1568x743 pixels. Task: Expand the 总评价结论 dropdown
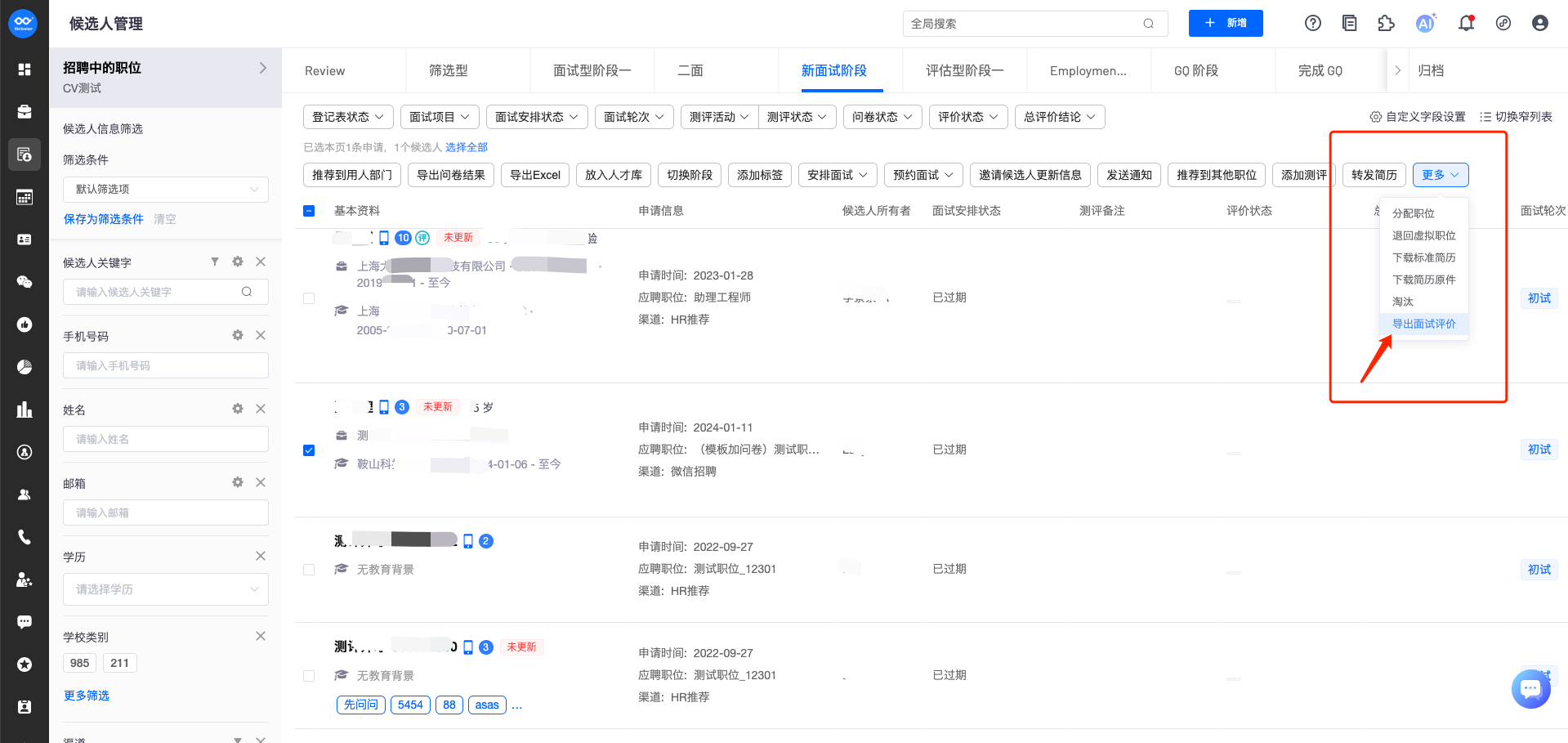tap(1060, 117)
